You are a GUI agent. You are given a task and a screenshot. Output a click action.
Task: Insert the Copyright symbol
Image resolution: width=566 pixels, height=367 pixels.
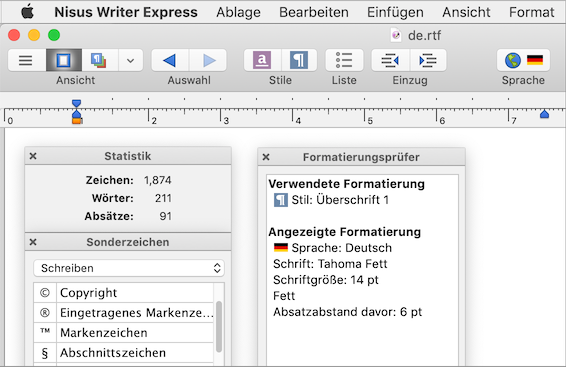pos(123,293)
